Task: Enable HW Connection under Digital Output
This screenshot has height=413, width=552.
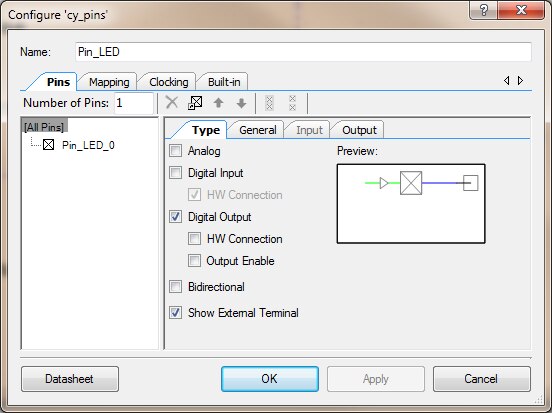Action: coord(194,239)
